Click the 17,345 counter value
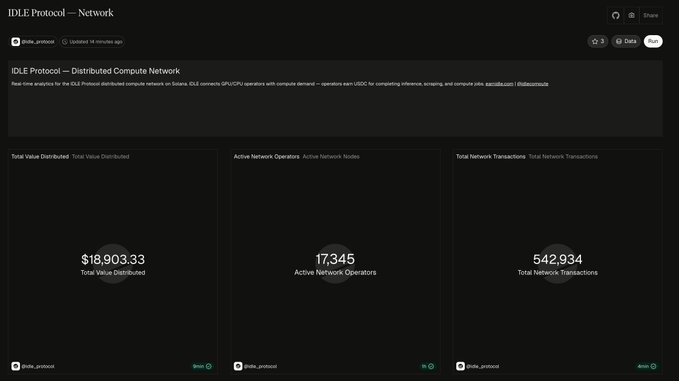 [335, 259]
